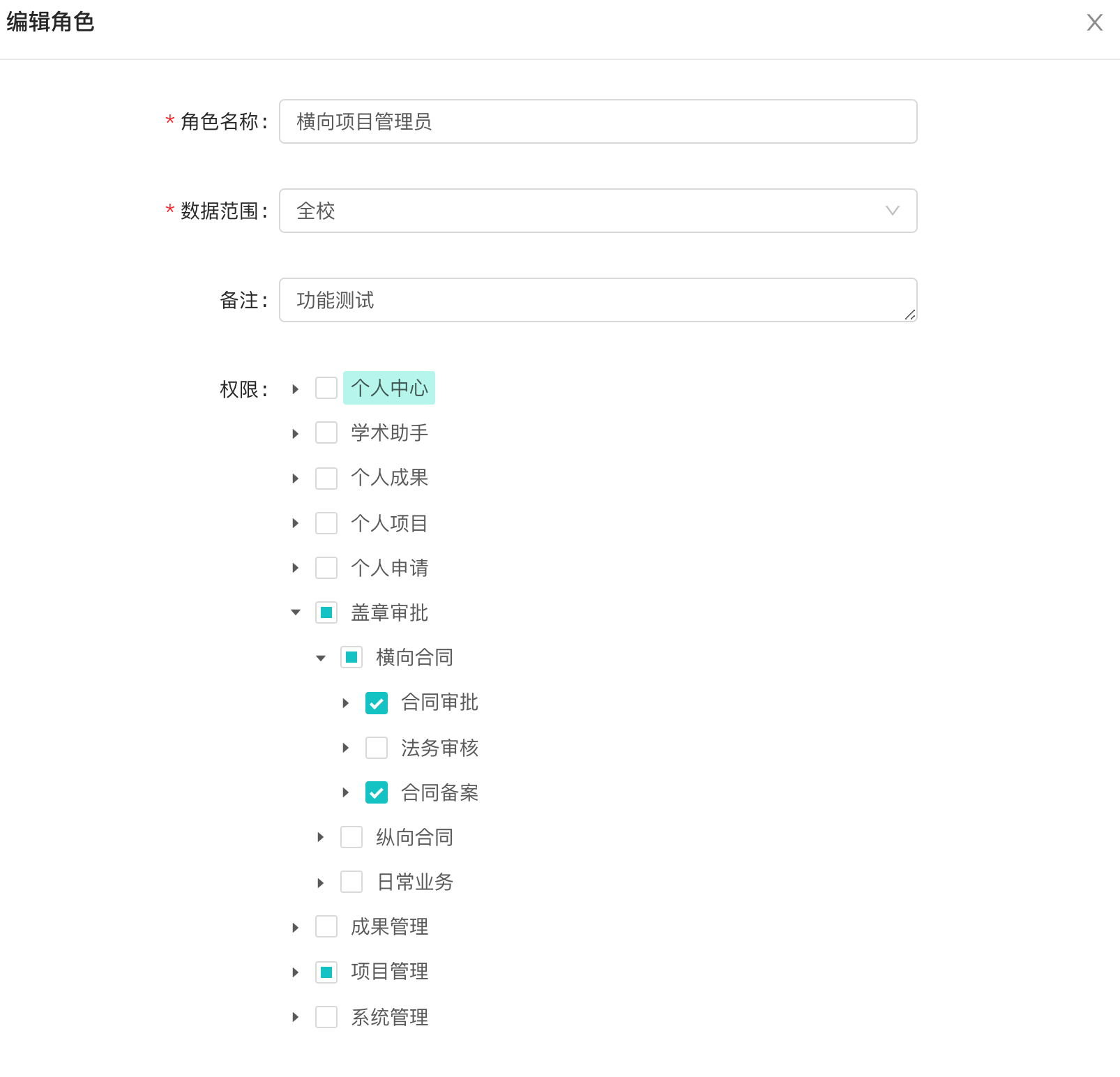Expand the 个人中心 tree node
This screenshot has width=1120, height=1077.
tap(296, 389)
